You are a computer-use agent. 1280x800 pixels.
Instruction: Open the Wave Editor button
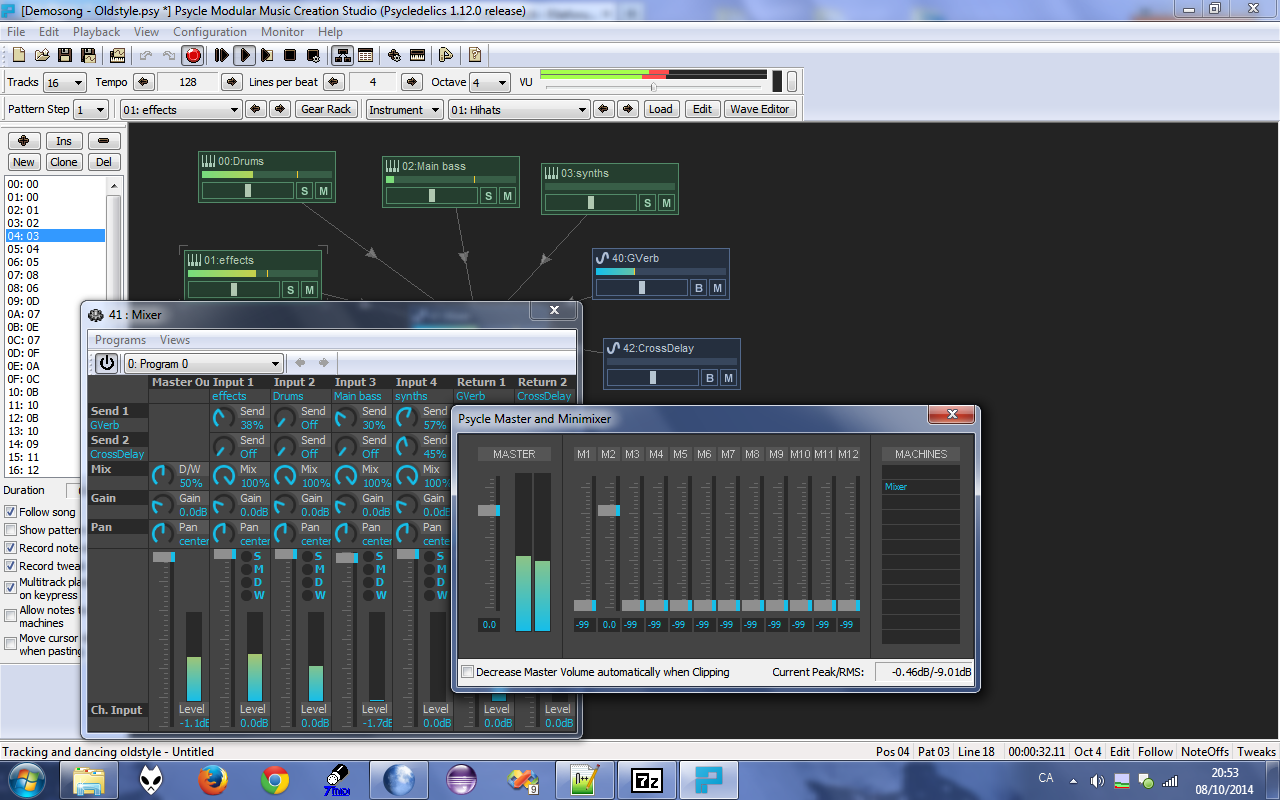(x=760, y=109)
